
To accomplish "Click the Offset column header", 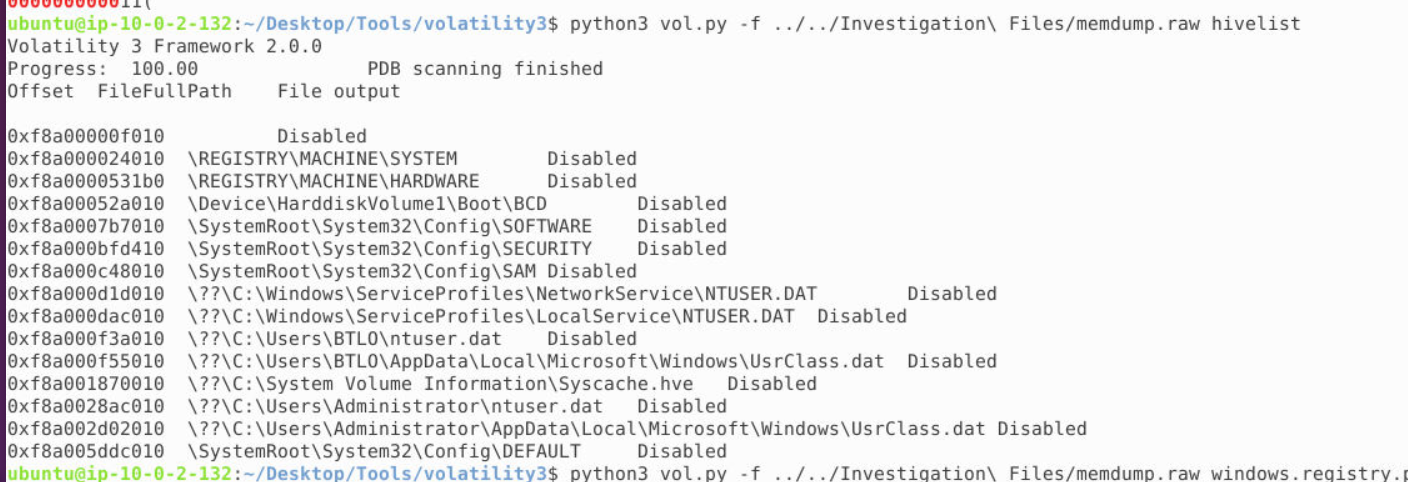I will [40, 91].
